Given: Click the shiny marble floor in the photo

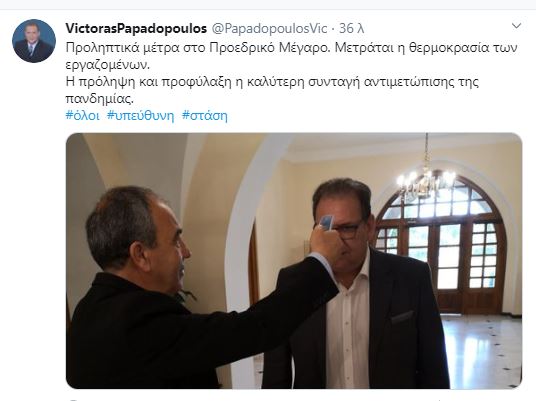Looking at the screenshot, I should coord(482,350).
